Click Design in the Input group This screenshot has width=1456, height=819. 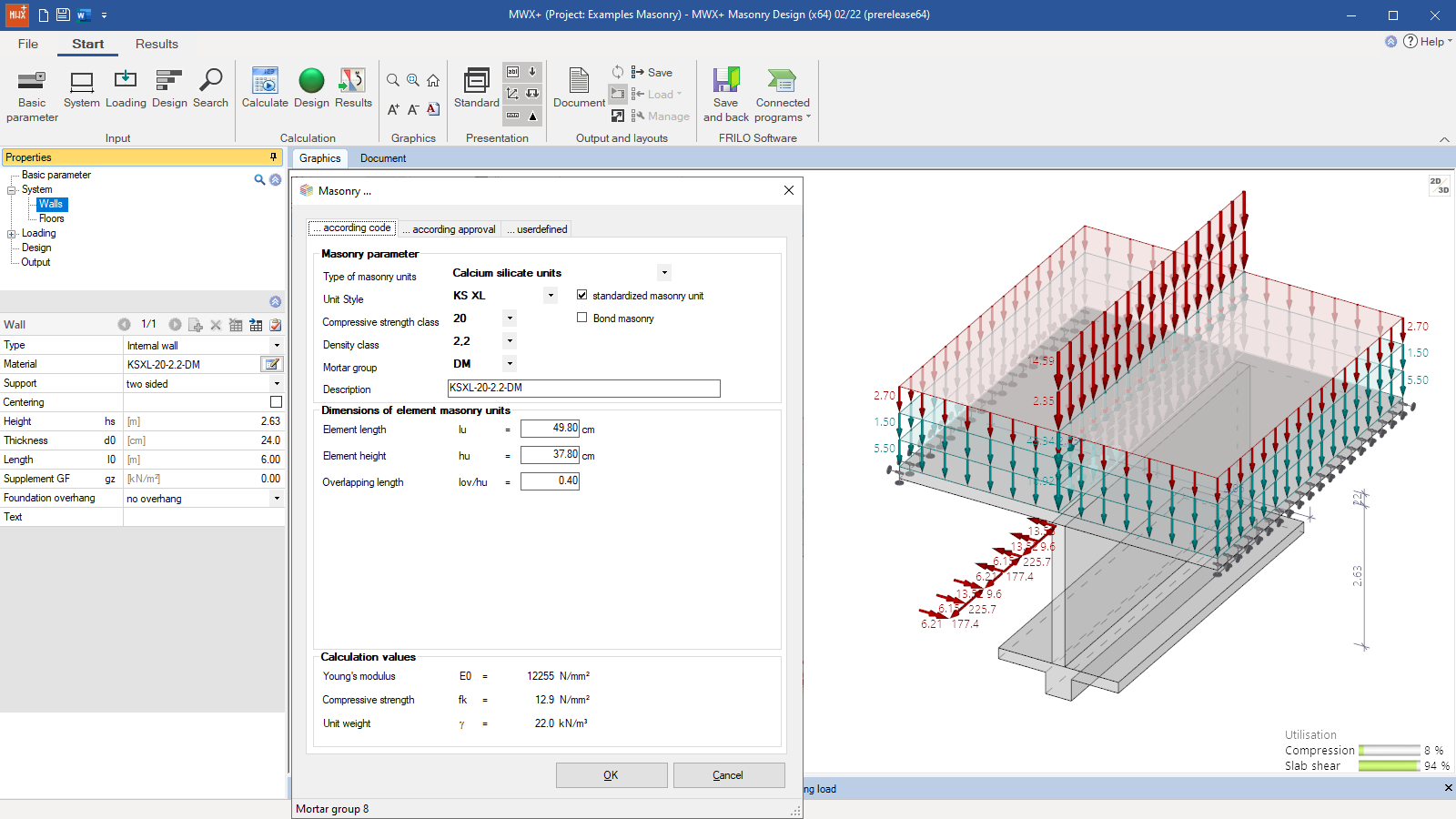point(169,89)
